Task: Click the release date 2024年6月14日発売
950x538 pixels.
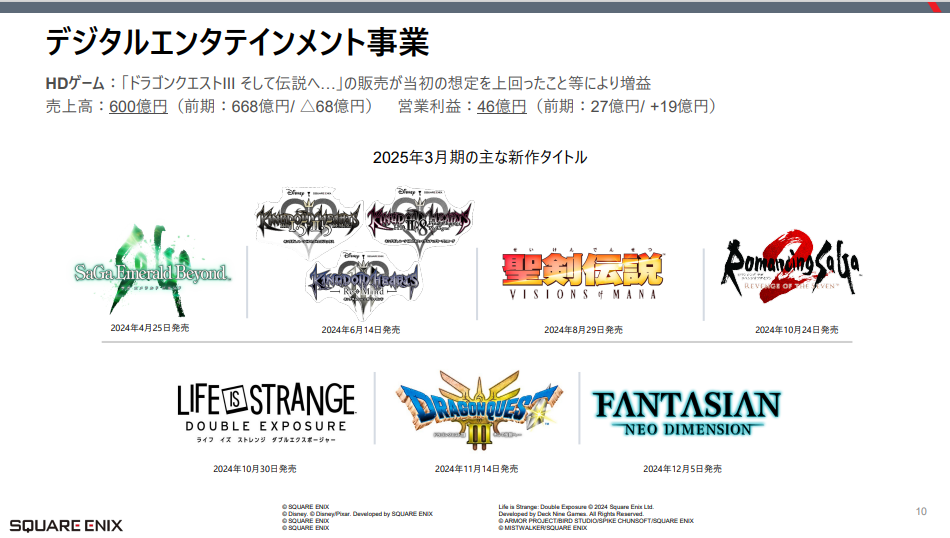Action: 360,330
